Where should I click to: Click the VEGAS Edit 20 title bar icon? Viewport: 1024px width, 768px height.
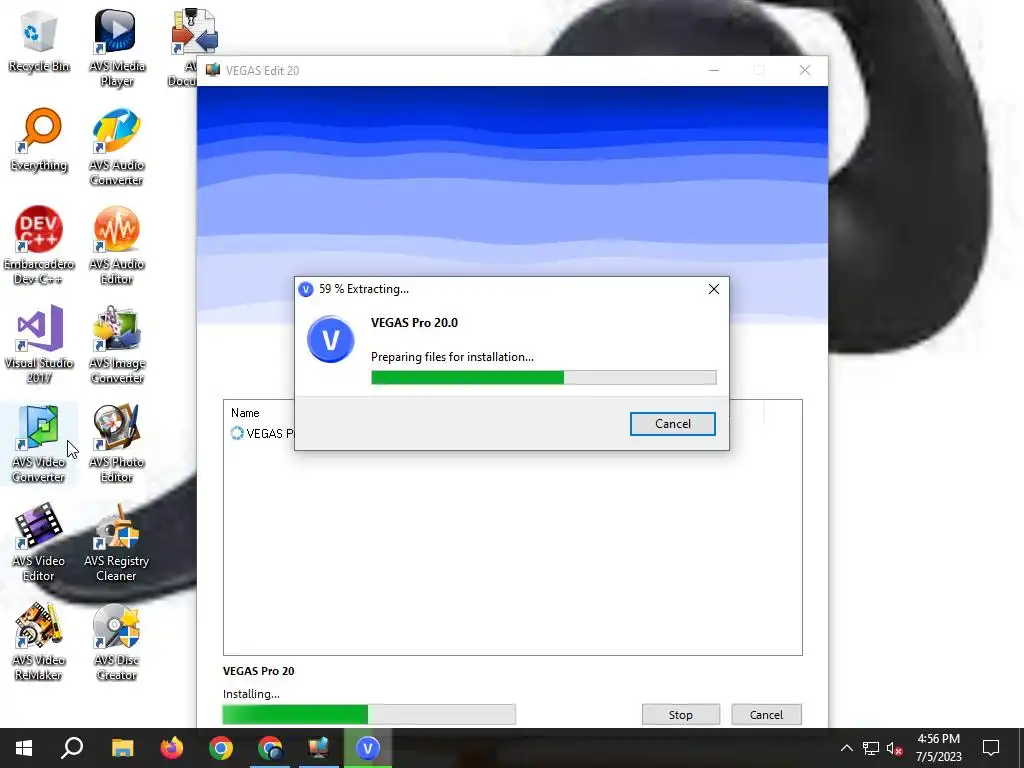(x=213, y=70)
